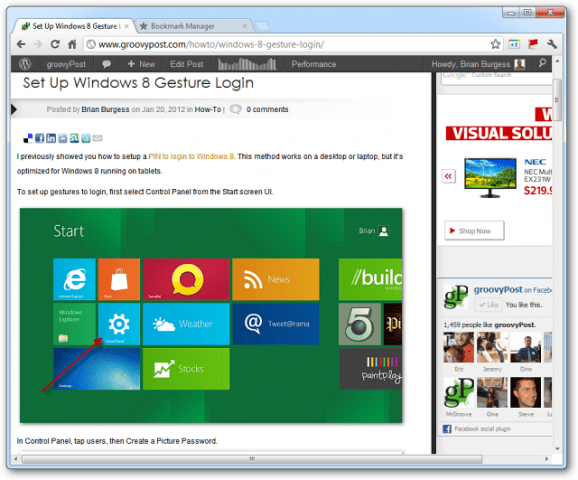Click the Google Custom Search box
The height and width of the screenshot is (480, 578).
coord(497,78)
